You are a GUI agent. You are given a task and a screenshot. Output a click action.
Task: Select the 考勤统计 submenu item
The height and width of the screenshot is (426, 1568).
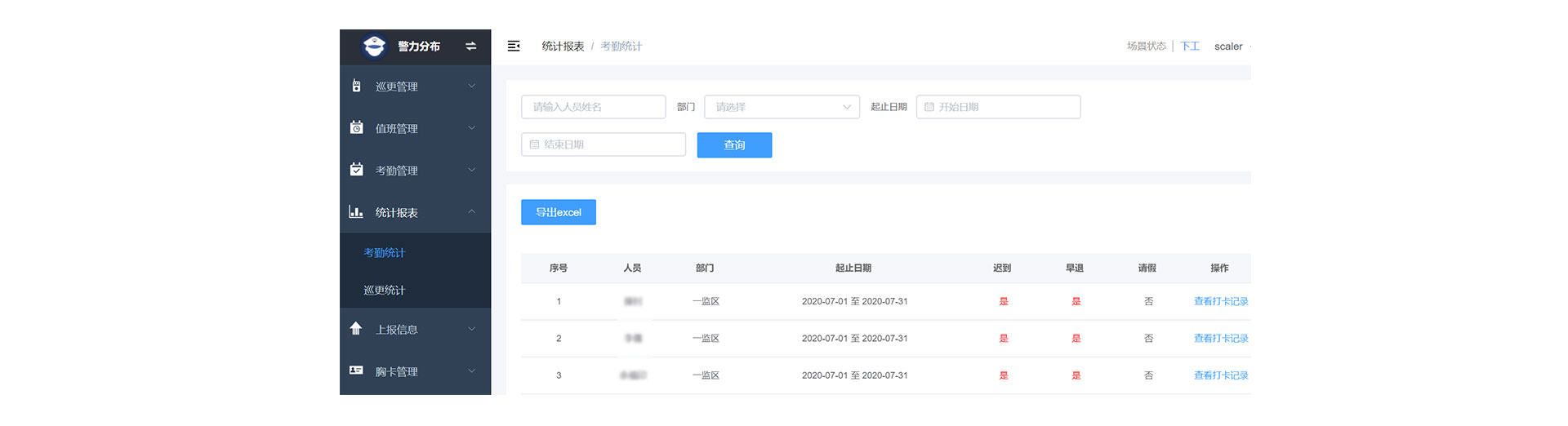(x=385, y=253)
